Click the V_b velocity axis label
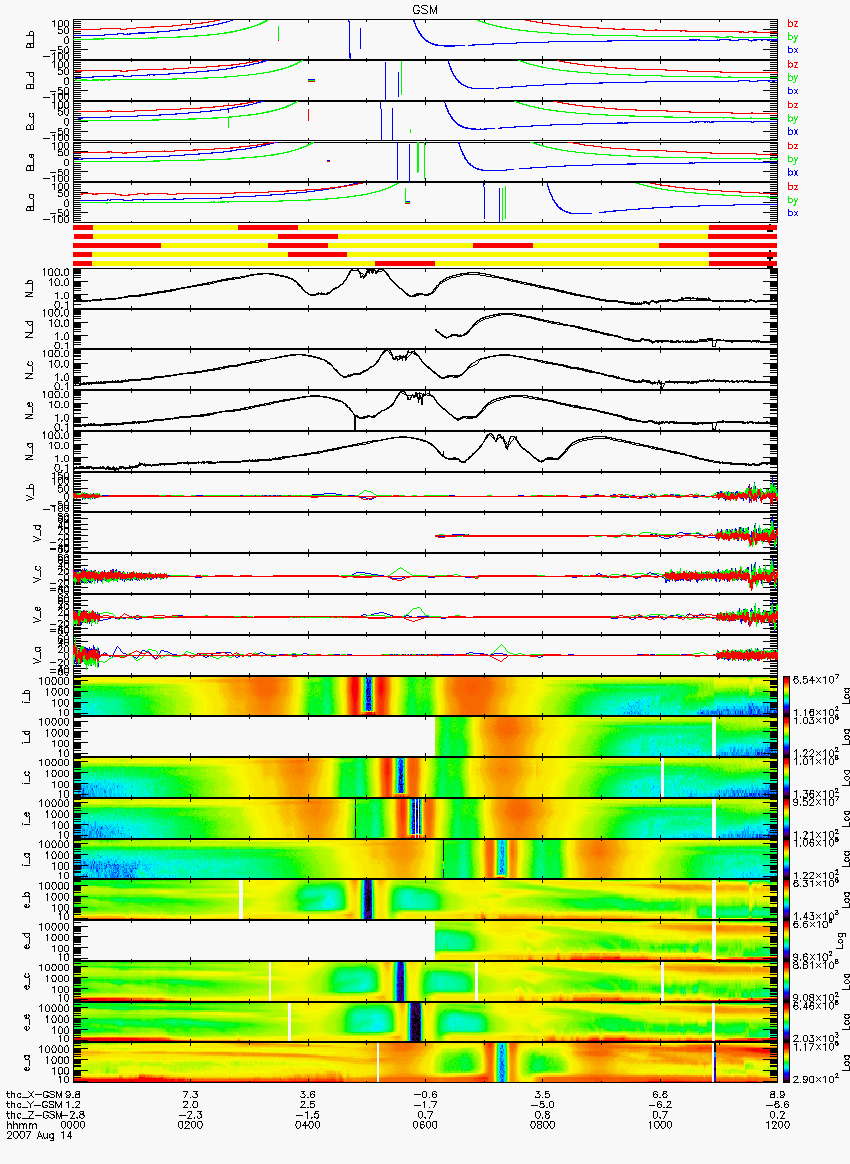Image resolution: width=850 pixels, height=1164 pixels. 30,492
